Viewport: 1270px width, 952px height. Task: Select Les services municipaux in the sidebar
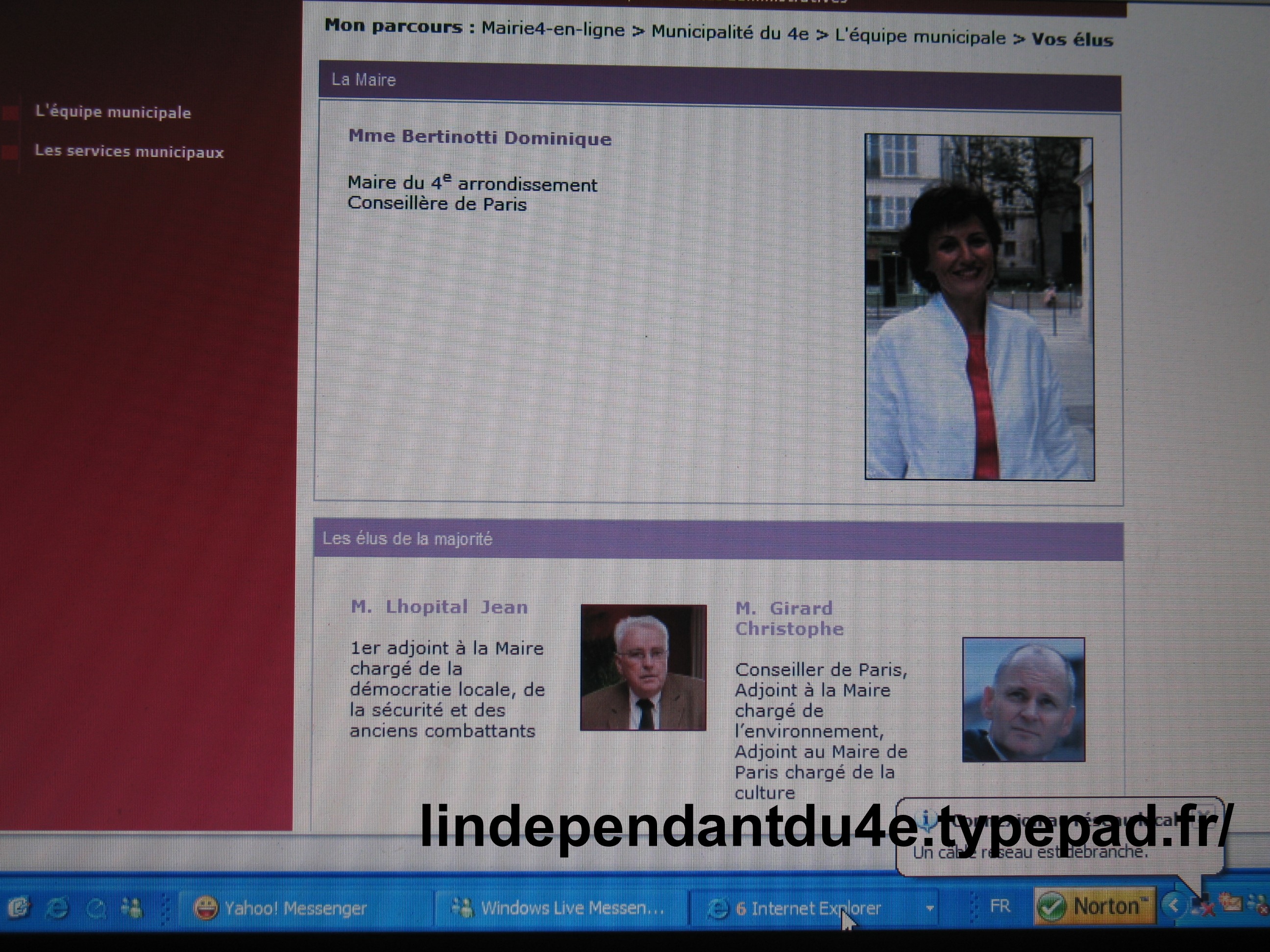point(129,151)
